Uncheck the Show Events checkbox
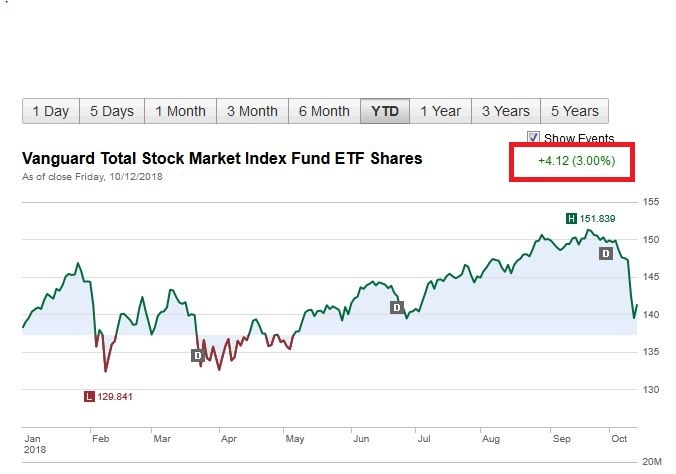Viewport: 676px width, 474px height. coord(534,138)
